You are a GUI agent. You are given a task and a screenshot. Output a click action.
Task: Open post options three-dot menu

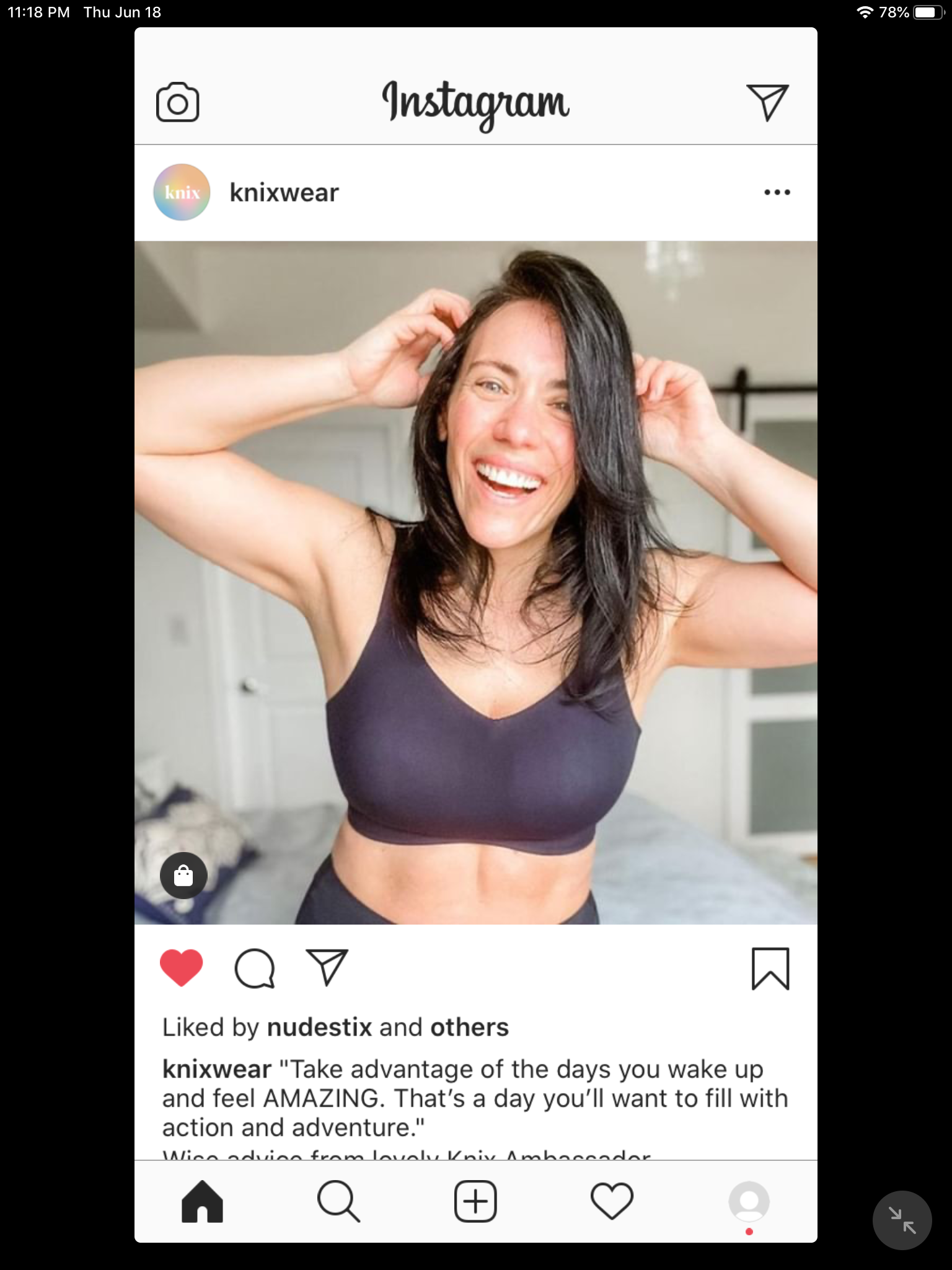click(777, 192)
